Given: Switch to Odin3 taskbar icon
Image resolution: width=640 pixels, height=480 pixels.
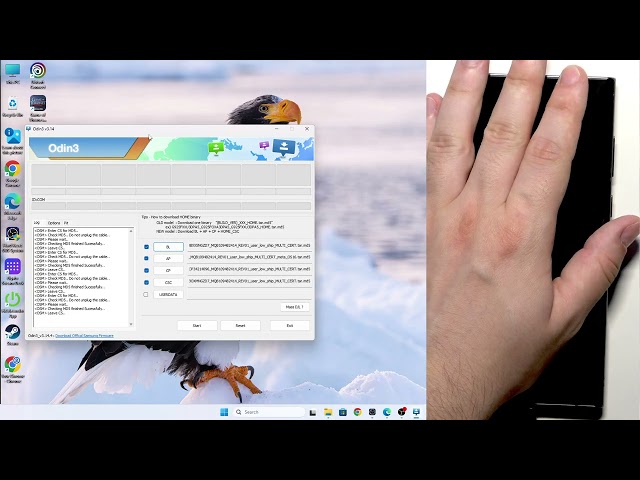Looking at the screenshot, I should click(416, 412).
